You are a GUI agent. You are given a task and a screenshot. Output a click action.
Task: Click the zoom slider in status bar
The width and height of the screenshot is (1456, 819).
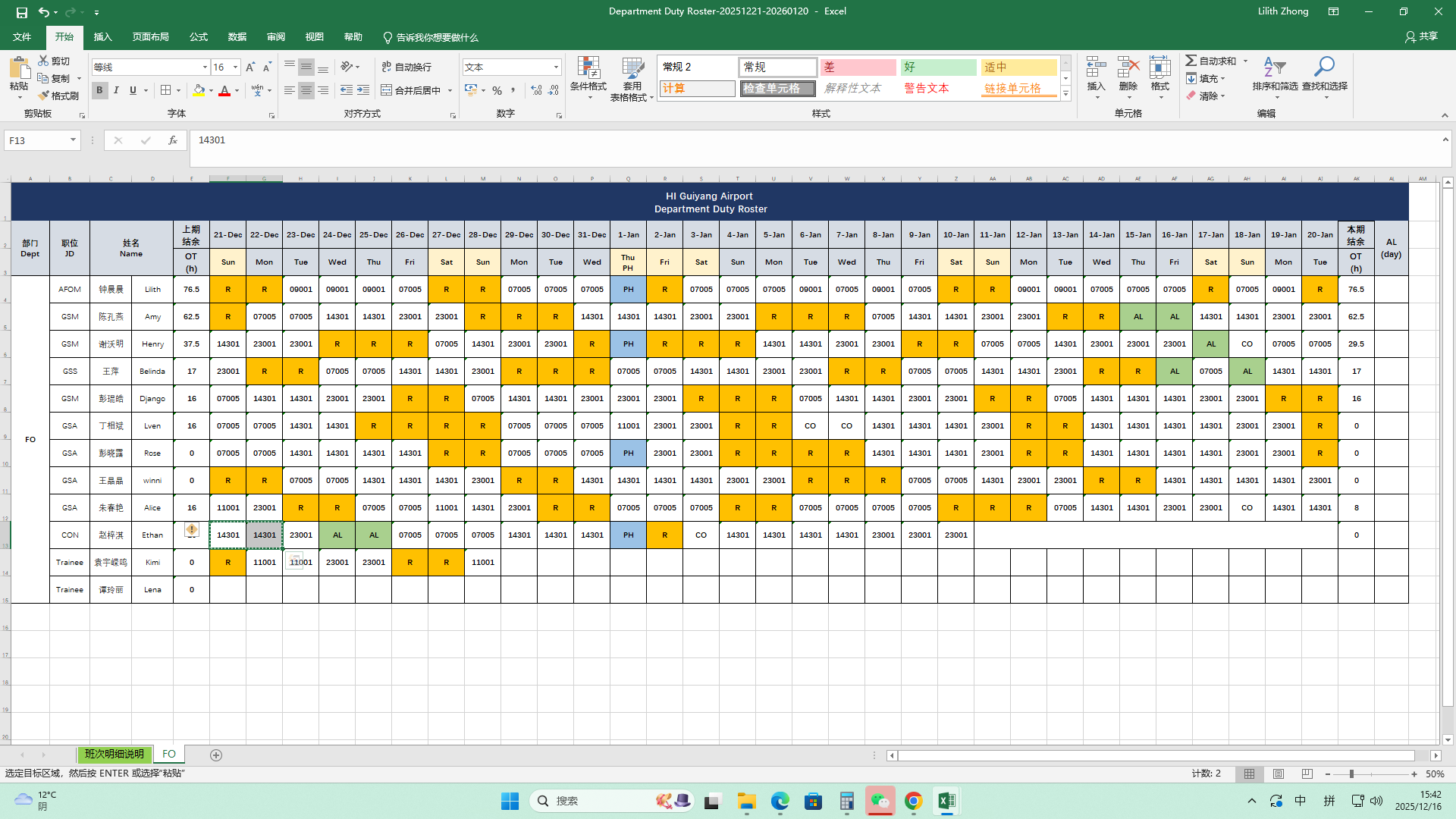(1351, 774)
